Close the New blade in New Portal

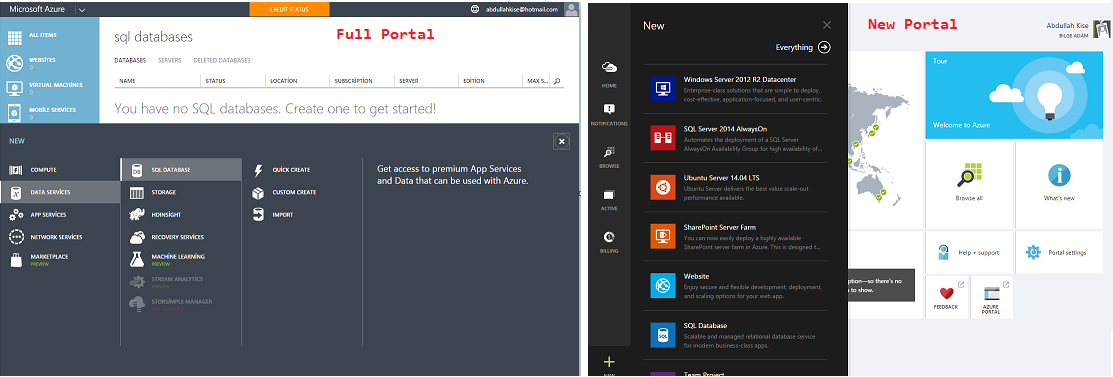[826, 26]
